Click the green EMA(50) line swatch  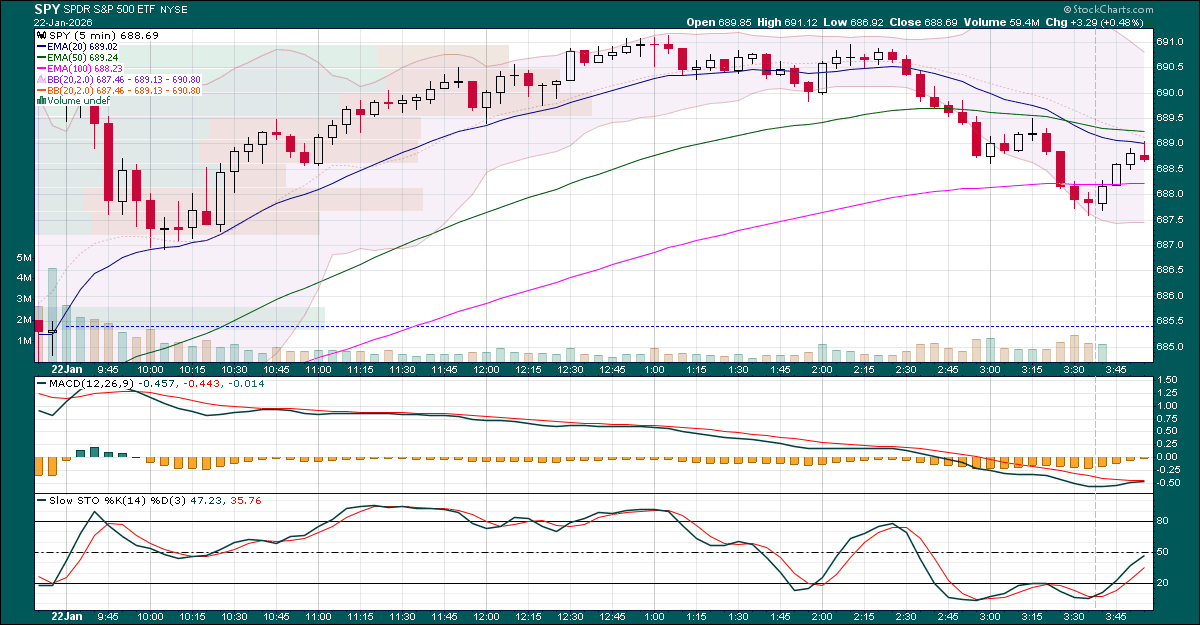[x=41, y=57]
